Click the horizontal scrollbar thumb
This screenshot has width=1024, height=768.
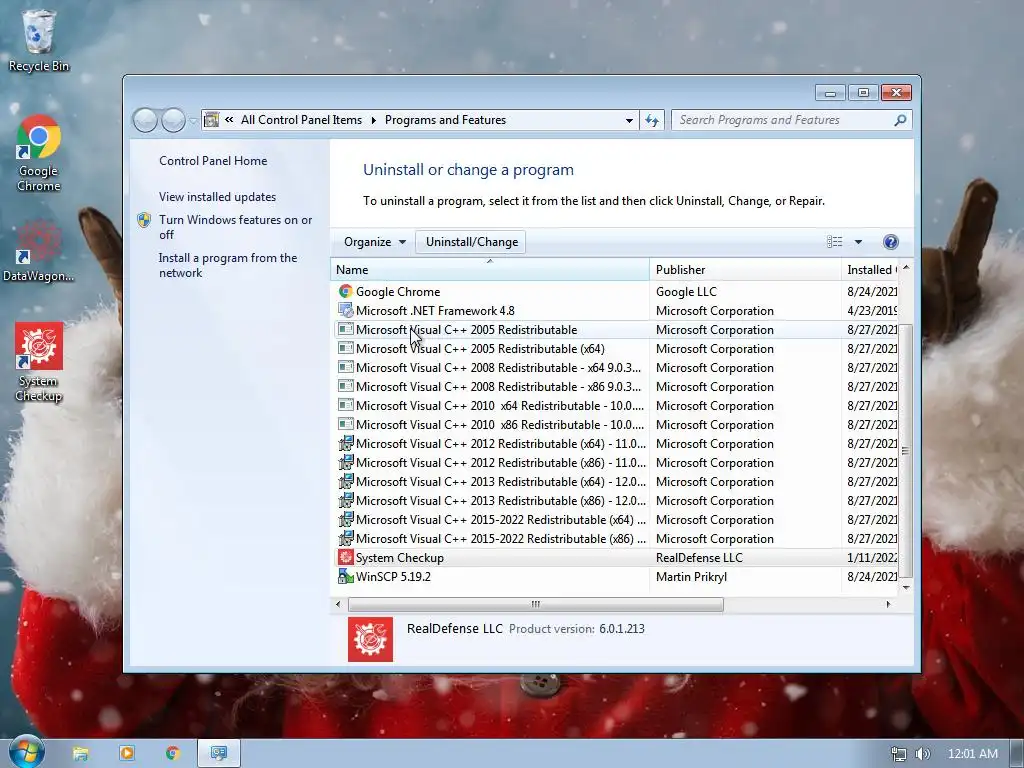pyautogui.click(x=536, y=604)
